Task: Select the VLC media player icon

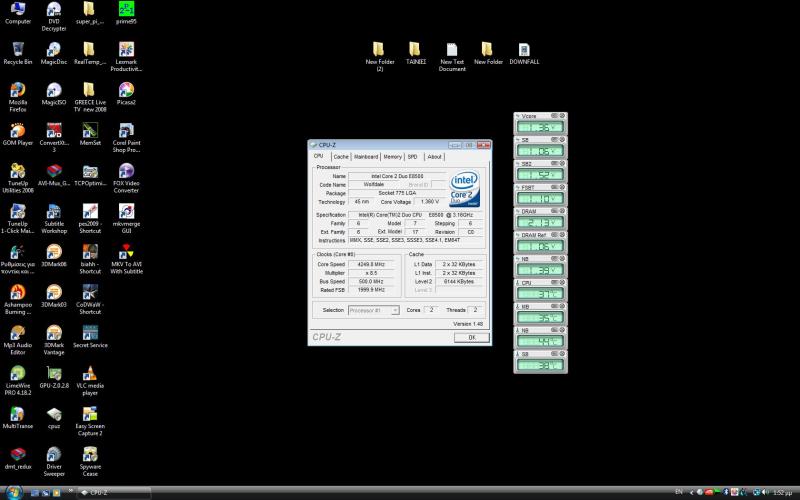Action: tap(90, 380)
